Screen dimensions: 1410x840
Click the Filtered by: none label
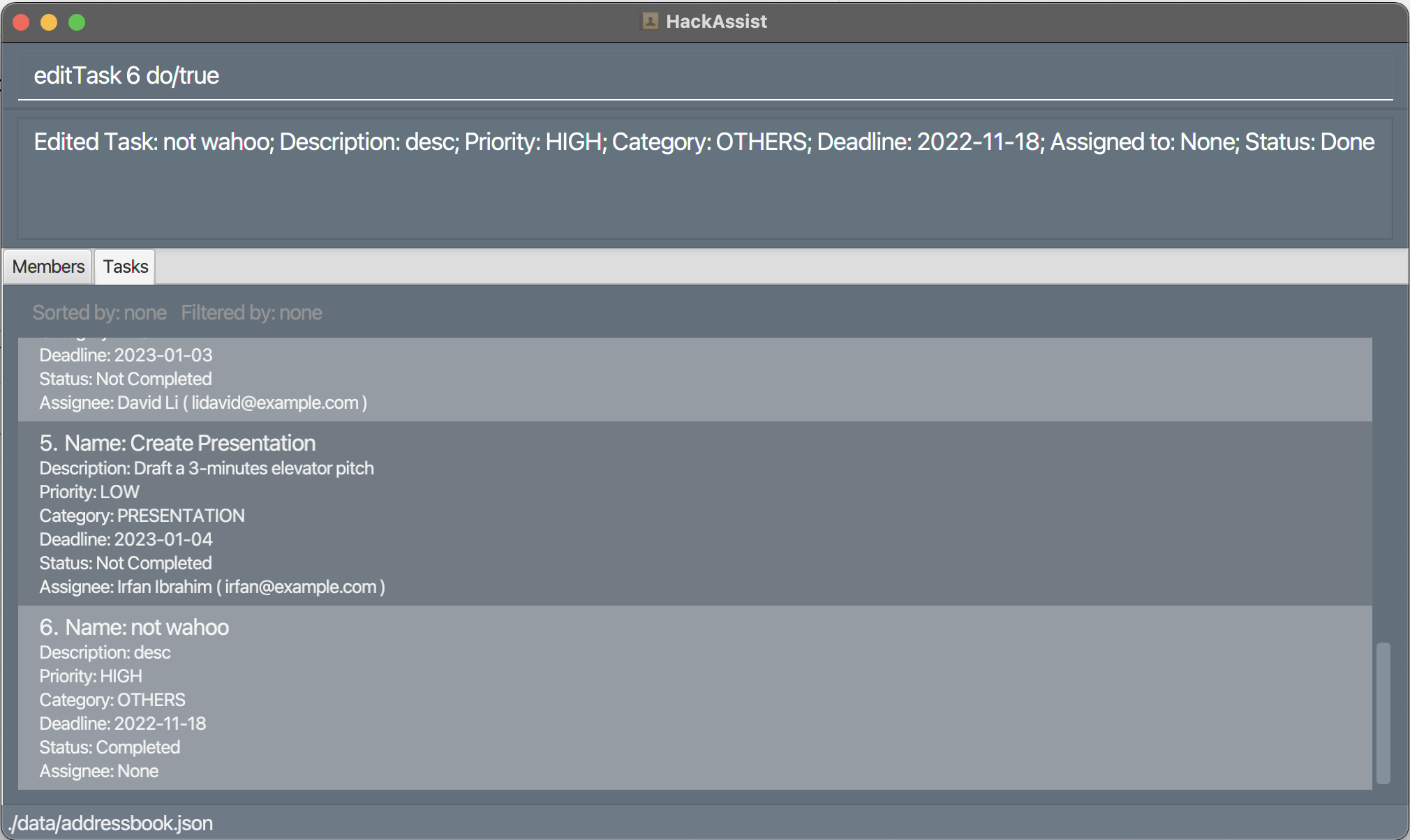tap(251, 313)
